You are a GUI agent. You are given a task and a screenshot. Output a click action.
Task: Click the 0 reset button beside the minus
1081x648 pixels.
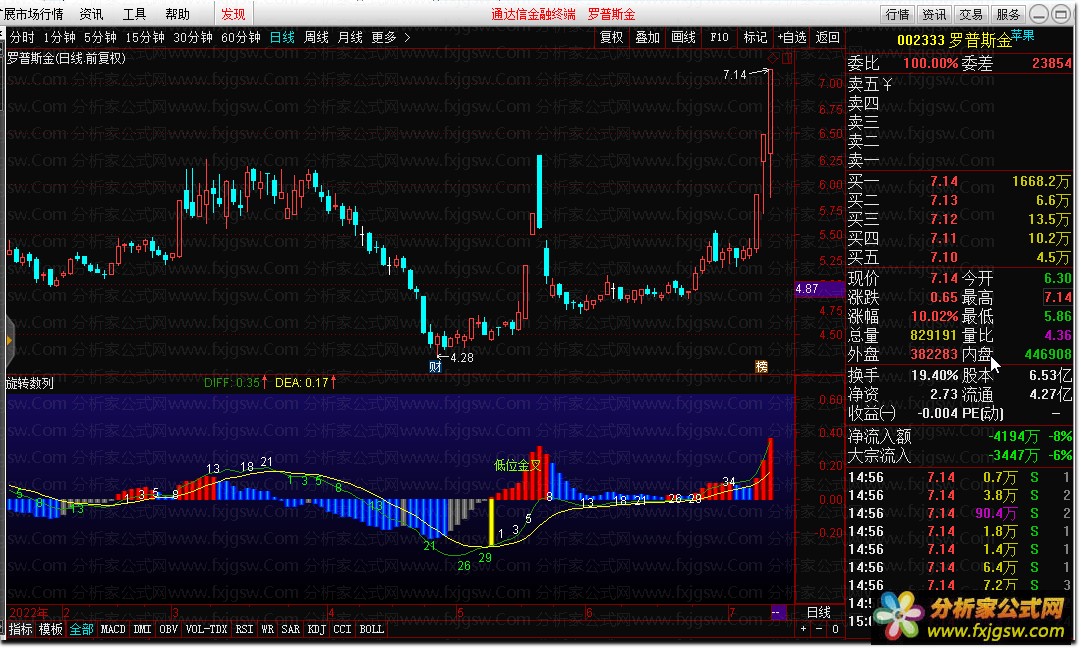tap(835, 629)
